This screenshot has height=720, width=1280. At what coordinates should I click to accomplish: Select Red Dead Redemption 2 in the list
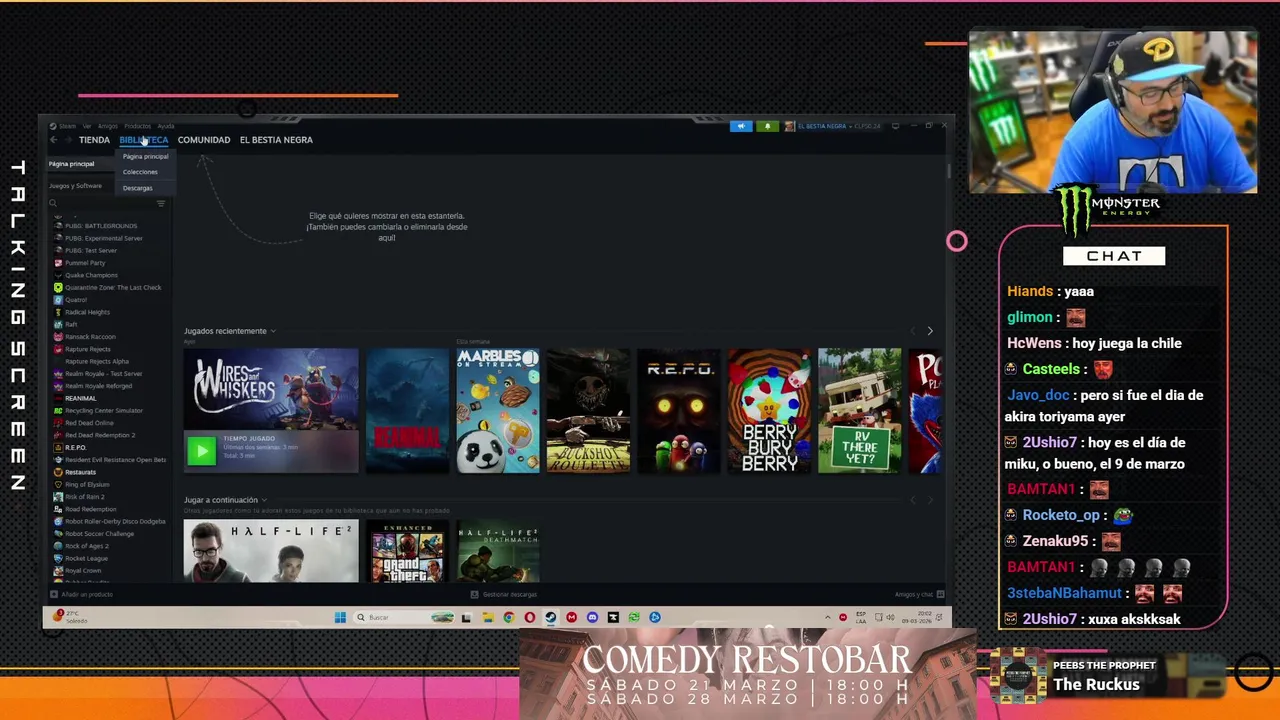[100, 435]
